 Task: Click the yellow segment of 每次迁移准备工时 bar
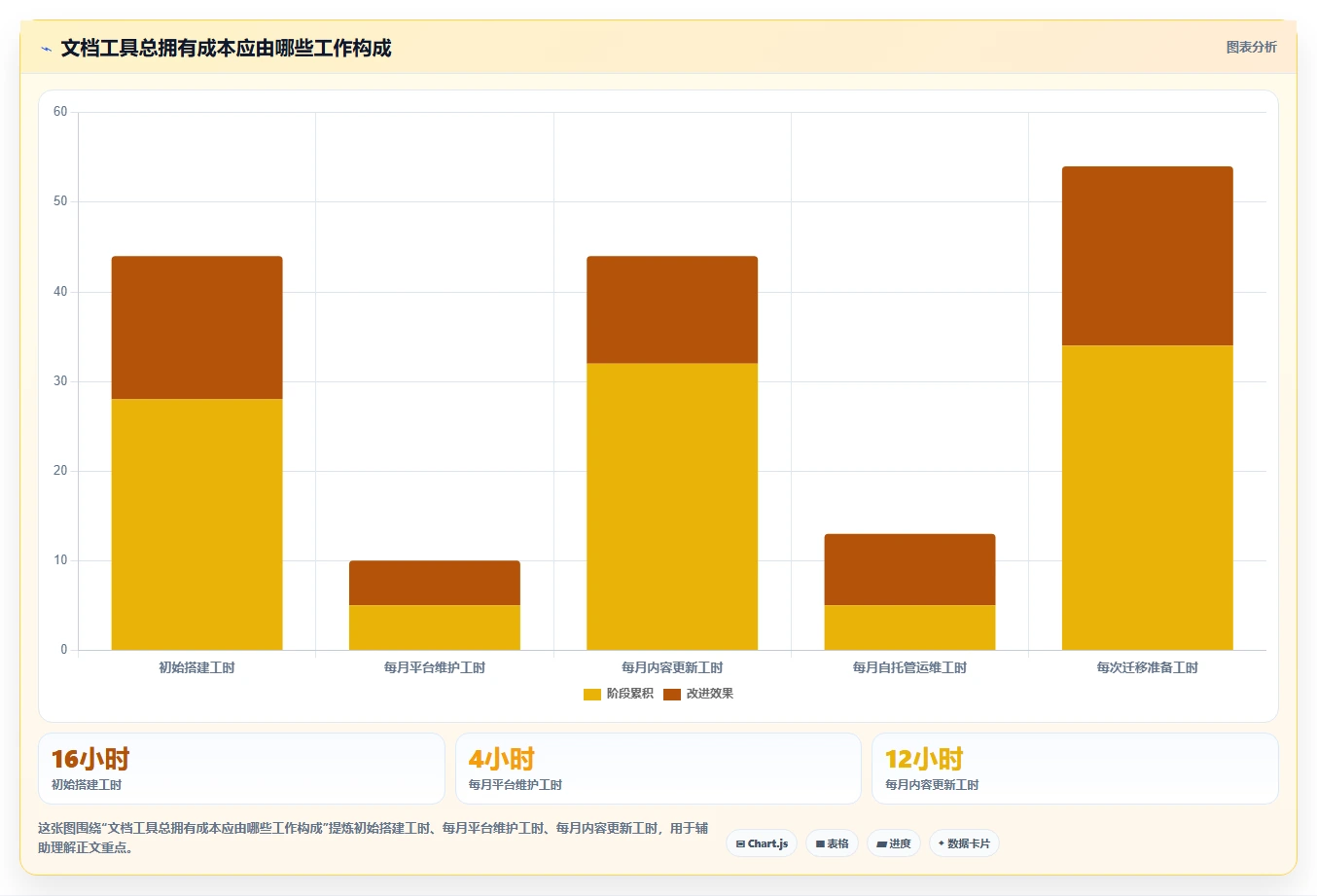1148,497
